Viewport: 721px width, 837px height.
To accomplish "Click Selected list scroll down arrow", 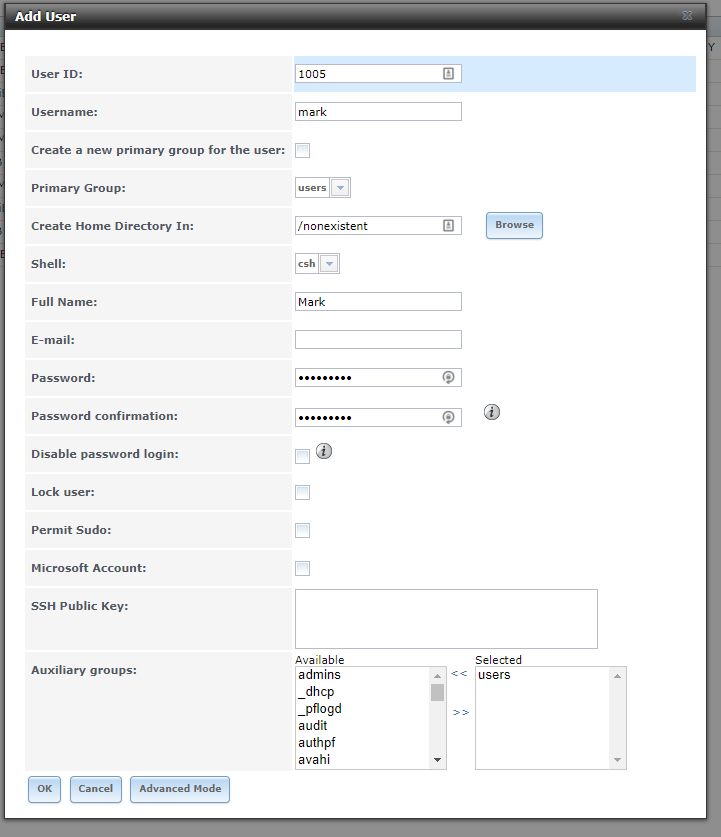I will tap(617, 760).
